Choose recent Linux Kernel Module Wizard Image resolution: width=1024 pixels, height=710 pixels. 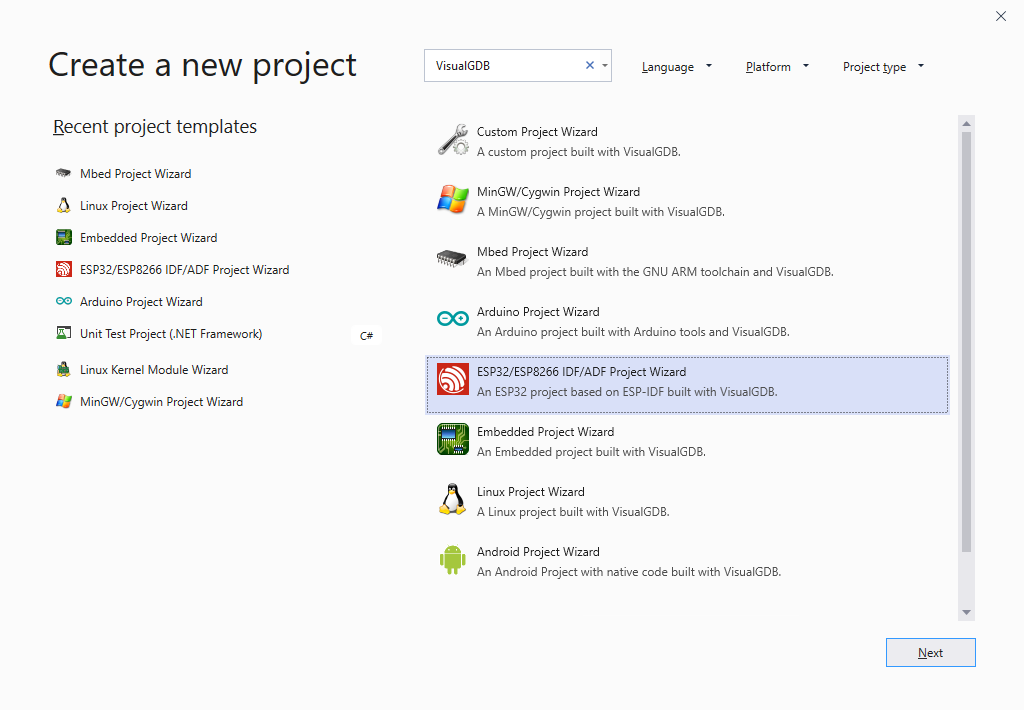coord(154,370)
